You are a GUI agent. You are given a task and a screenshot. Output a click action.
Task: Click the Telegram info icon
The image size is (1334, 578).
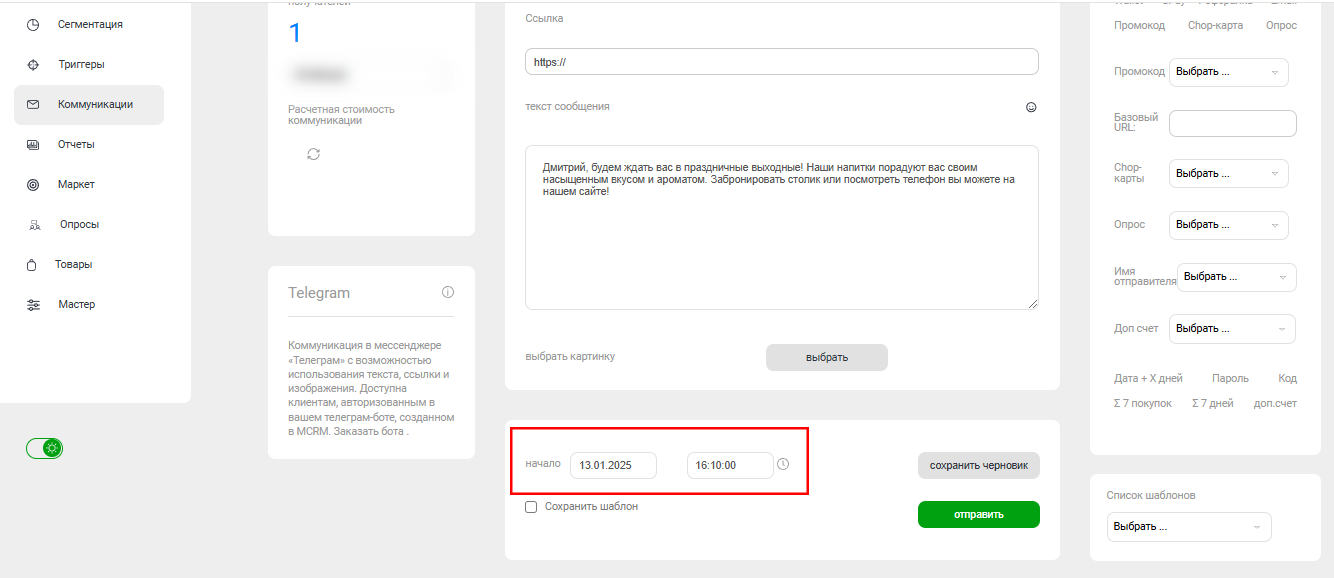tap(447, 293)
